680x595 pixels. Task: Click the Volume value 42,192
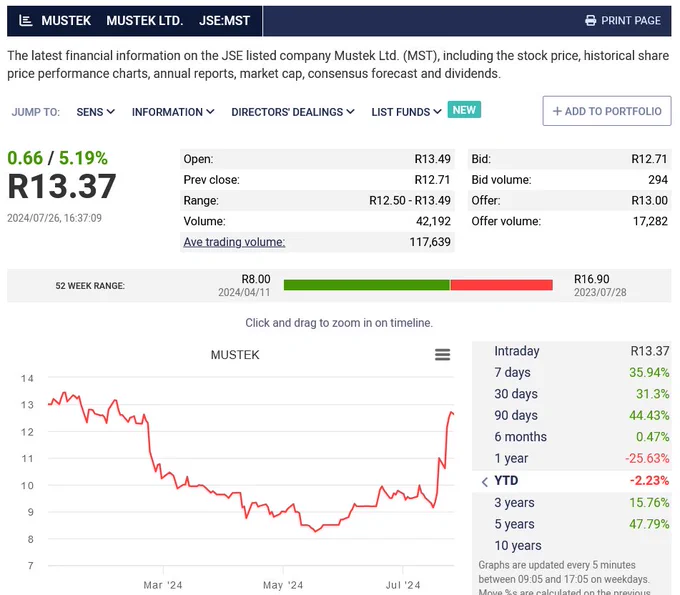click(433, 221)
